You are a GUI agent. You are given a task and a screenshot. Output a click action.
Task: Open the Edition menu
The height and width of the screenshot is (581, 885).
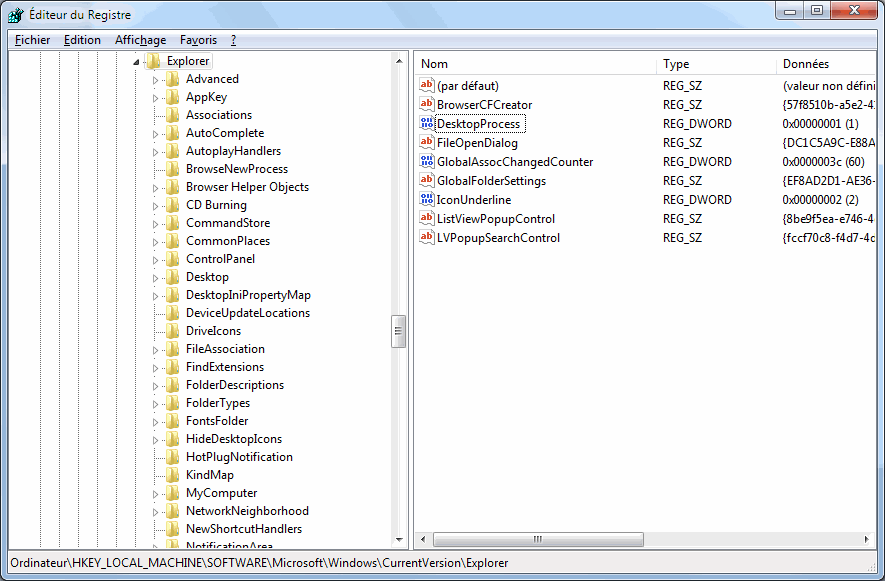(82, 40)
